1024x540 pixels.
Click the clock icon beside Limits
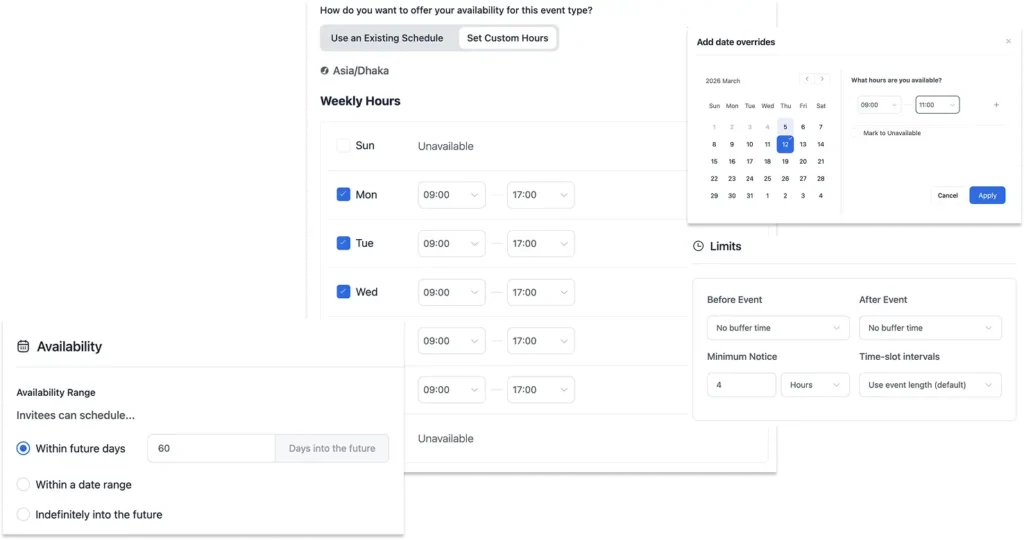coord(698,246)
